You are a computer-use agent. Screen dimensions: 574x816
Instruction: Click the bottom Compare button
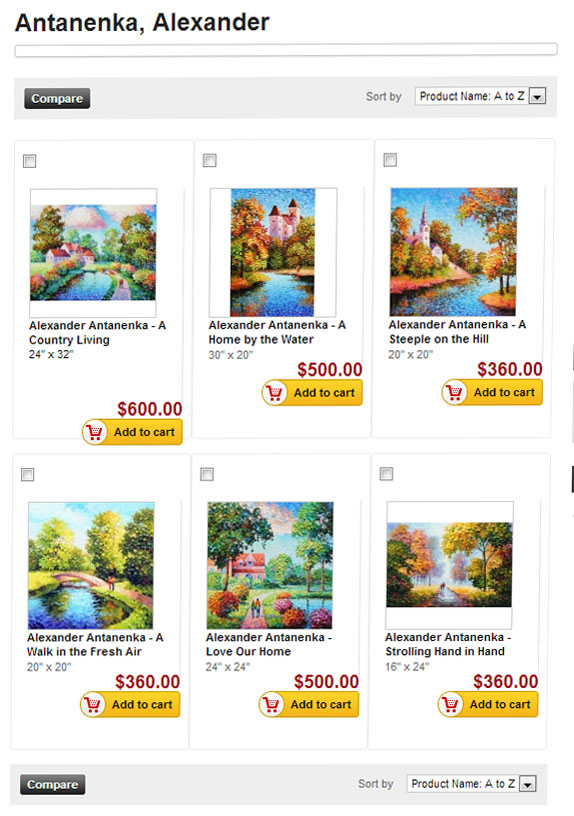(53, 784)
